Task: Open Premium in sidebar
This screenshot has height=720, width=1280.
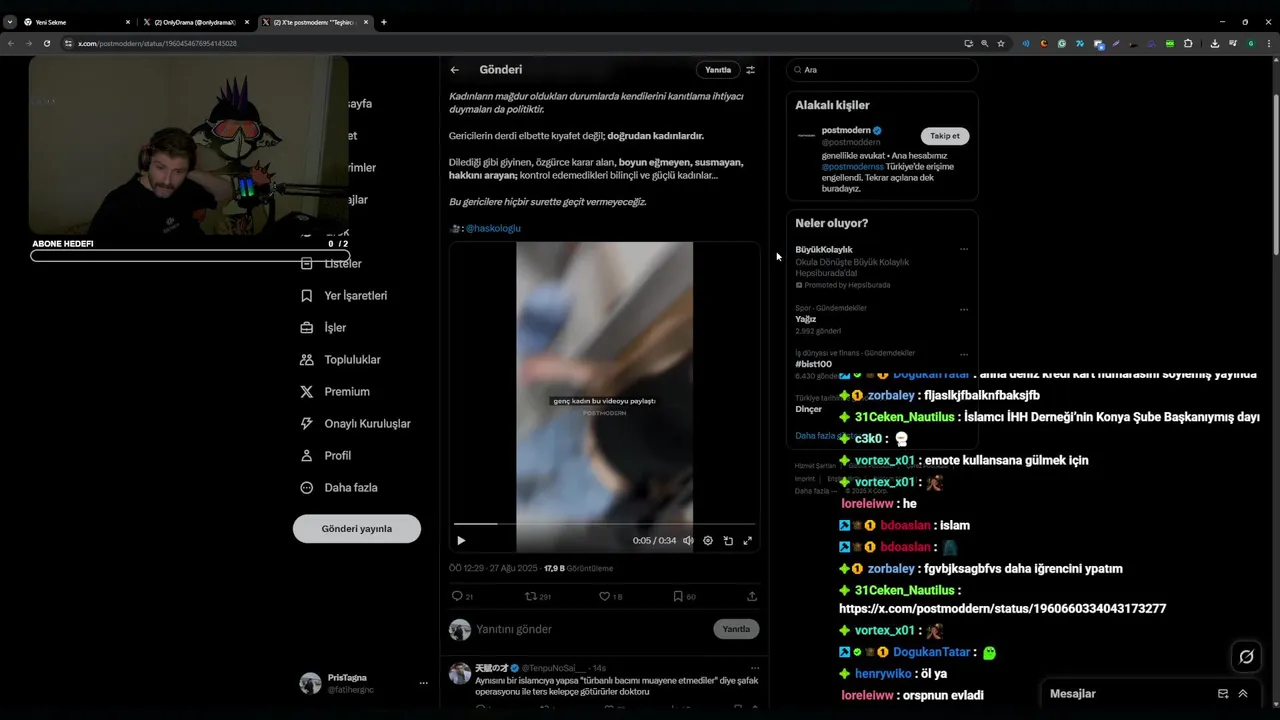Action: [x=335, y=392]
